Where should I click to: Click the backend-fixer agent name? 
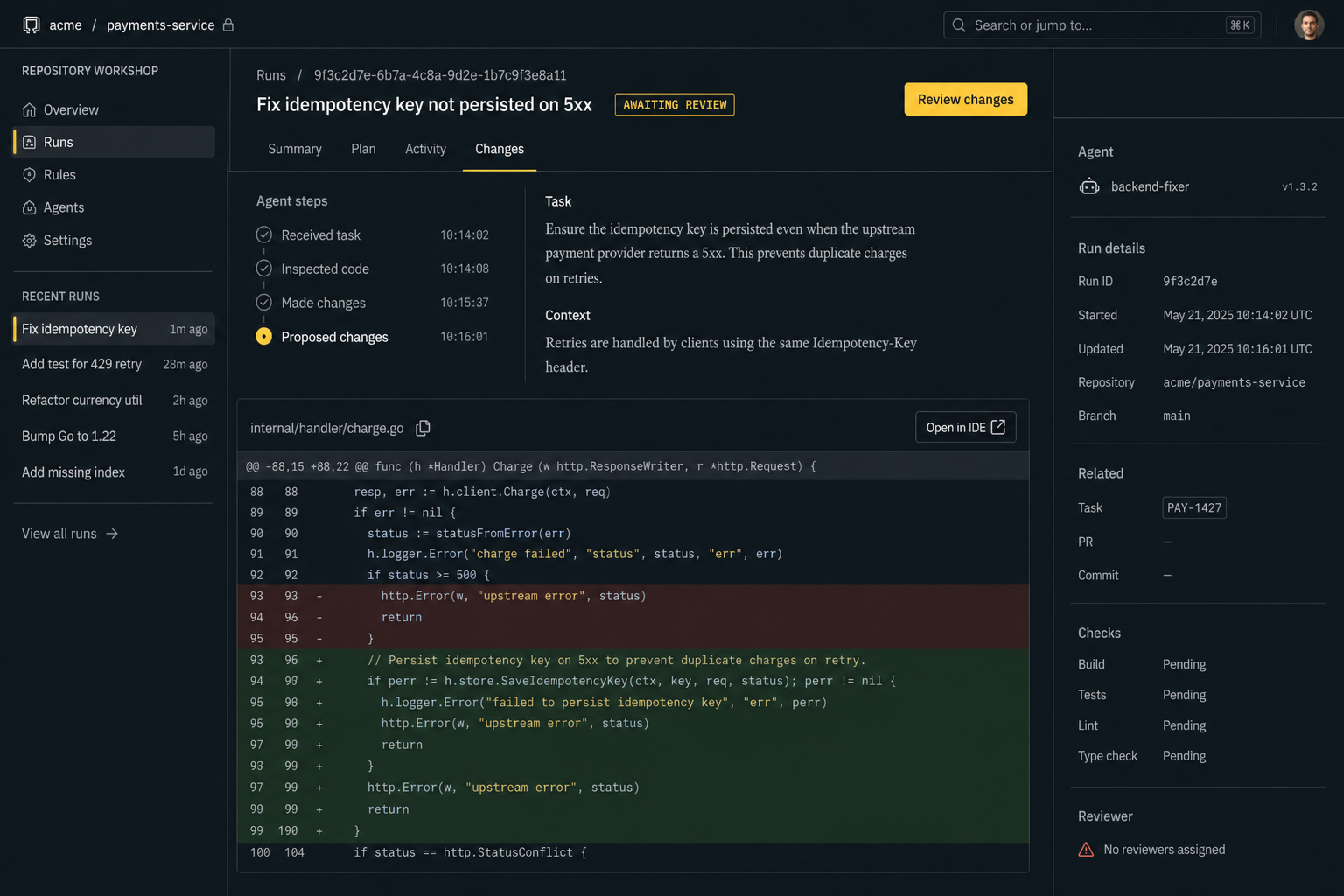pos(1150,186)
